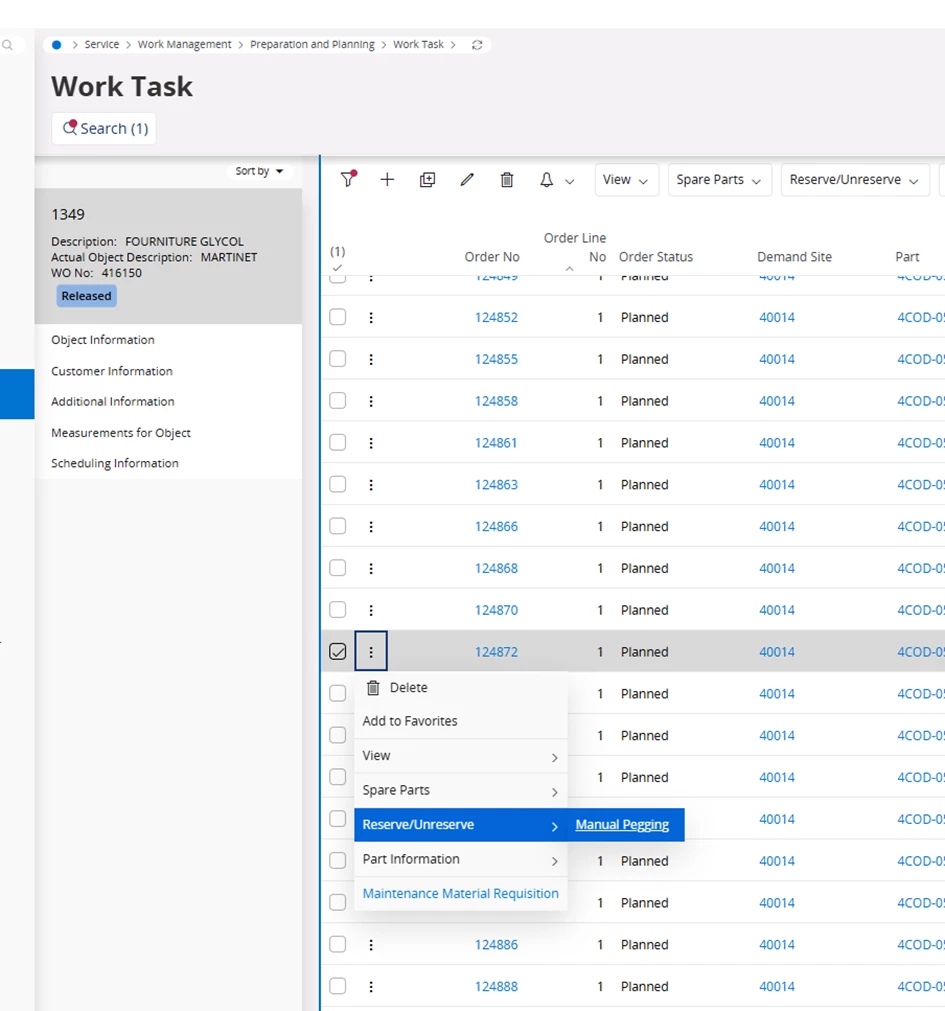Viewport: 945px width, 1011px height.
Task: Expand the View dropdown in toolbar
Action: click(x=627, y=180)
